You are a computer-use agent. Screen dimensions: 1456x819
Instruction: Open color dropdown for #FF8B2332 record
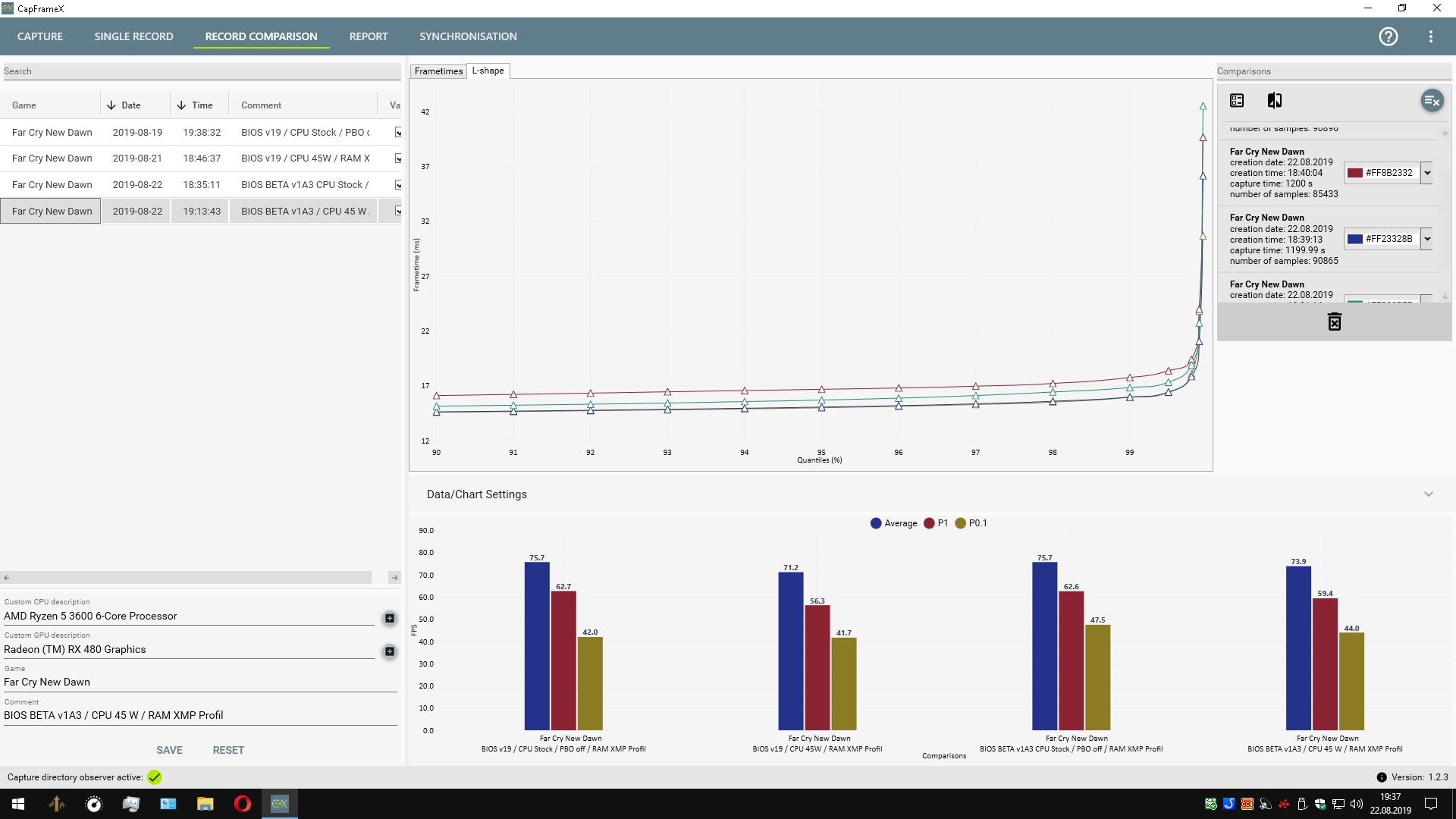1426,173
